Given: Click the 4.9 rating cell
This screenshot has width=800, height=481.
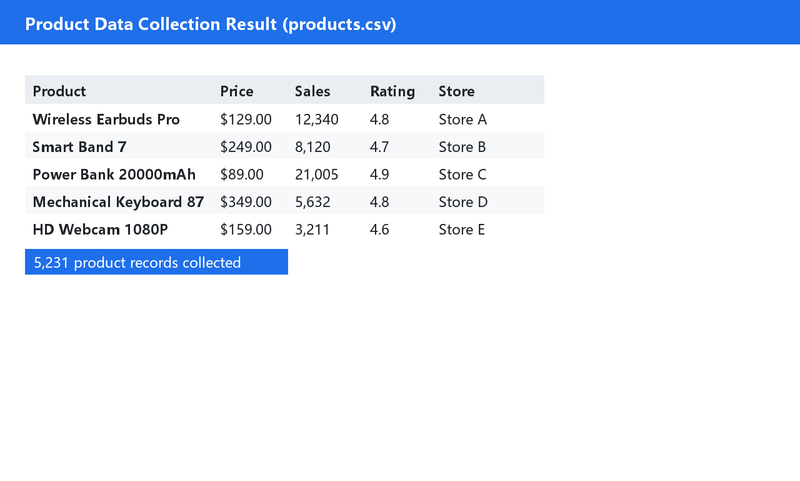Looking at the screenshot, I should [380, 174].
